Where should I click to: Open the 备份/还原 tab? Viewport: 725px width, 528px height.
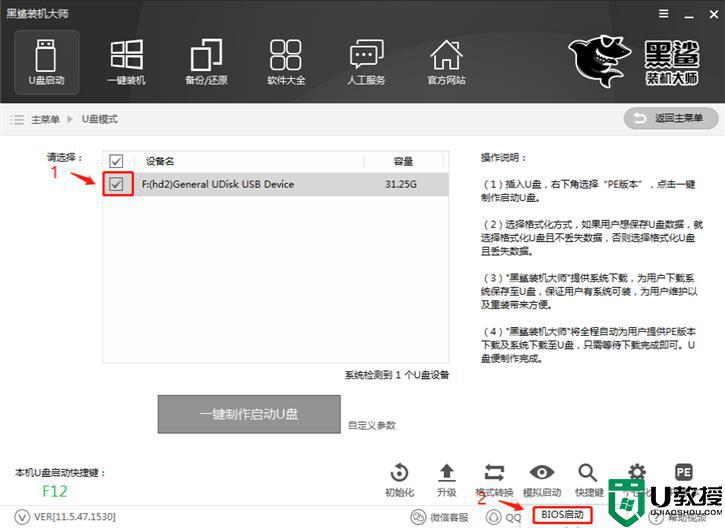click(206, 62)
